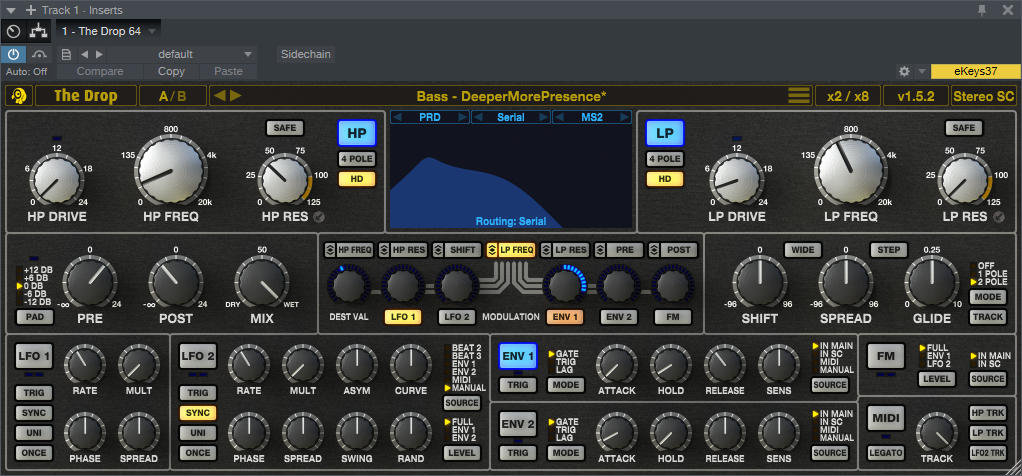
Task: Toggle HD mode on LP filter
Action: [x=664, y=179]
